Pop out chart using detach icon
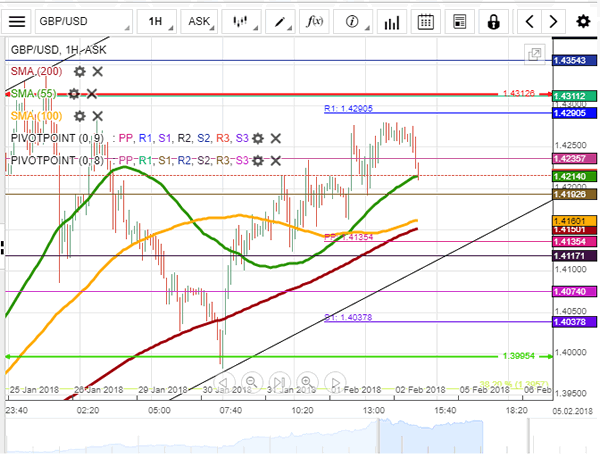The width and height of the screenshot is (600, 458). click(535, 54)
